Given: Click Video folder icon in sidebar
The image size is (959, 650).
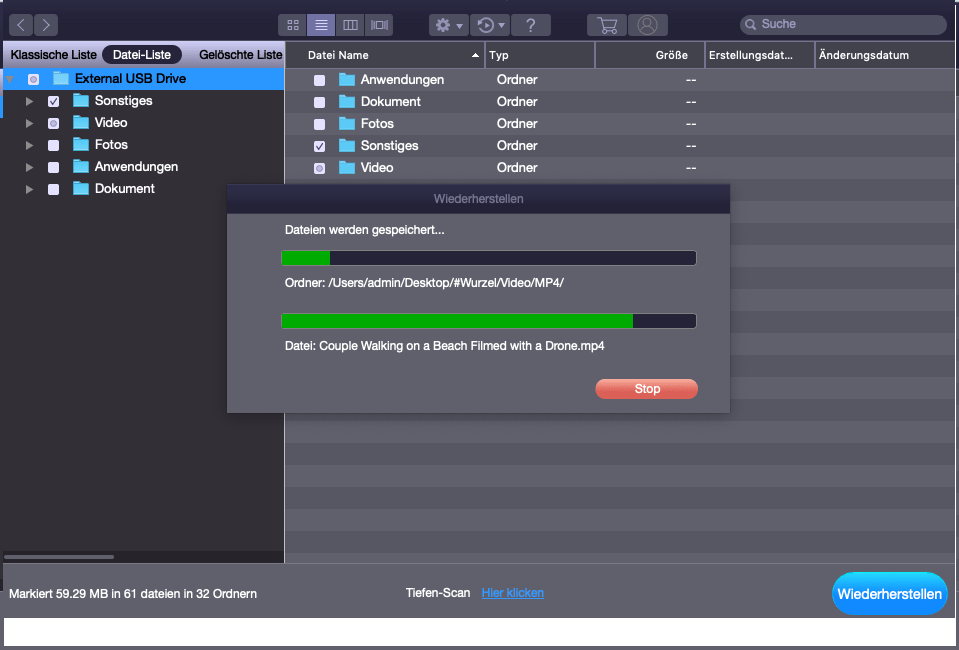Looking at the screenshot, I should 81,122.
